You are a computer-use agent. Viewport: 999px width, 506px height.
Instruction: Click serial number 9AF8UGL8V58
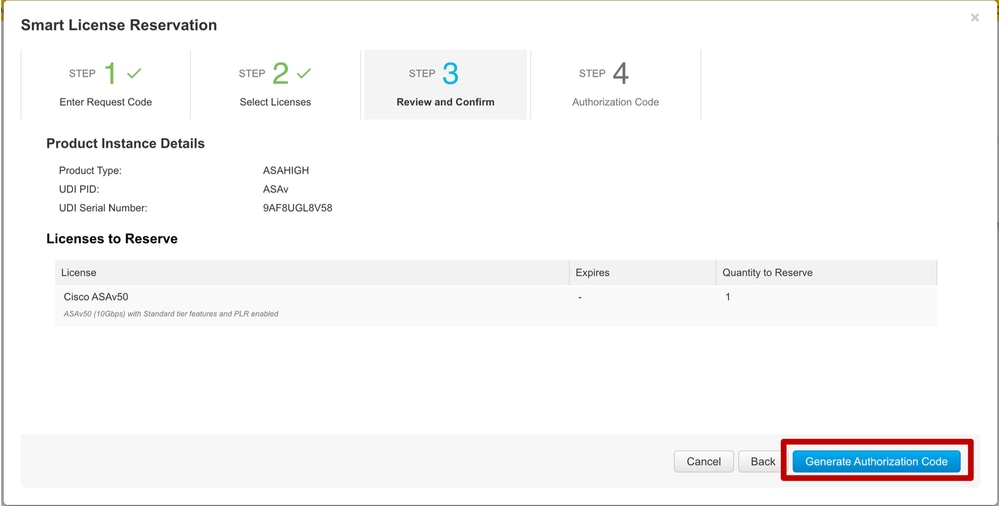[298, 208]
